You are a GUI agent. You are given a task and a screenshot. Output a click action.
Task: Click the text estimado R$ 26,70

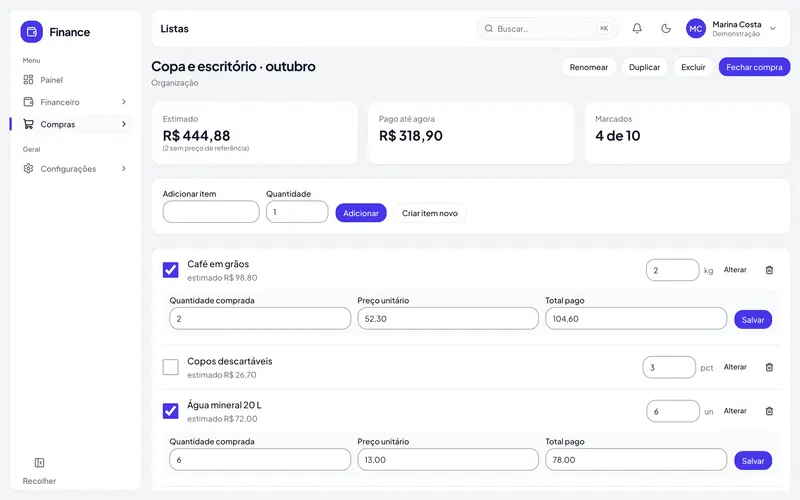(221, 374)
